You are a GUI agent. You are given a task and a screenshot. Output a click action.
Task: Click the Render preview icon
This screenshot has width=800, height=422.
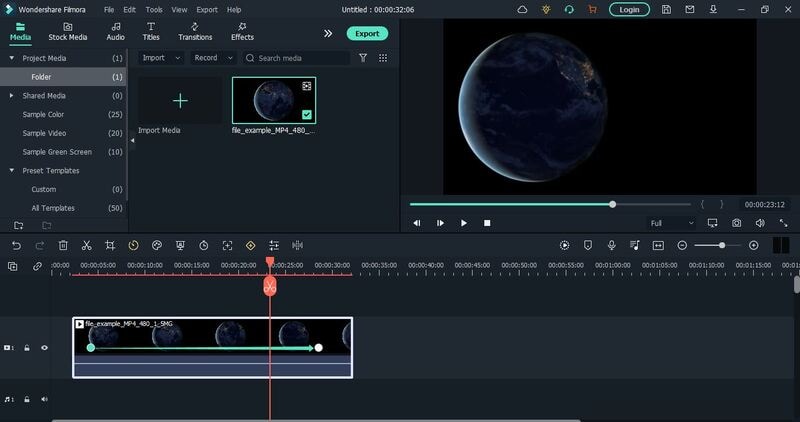pos(564,245)
